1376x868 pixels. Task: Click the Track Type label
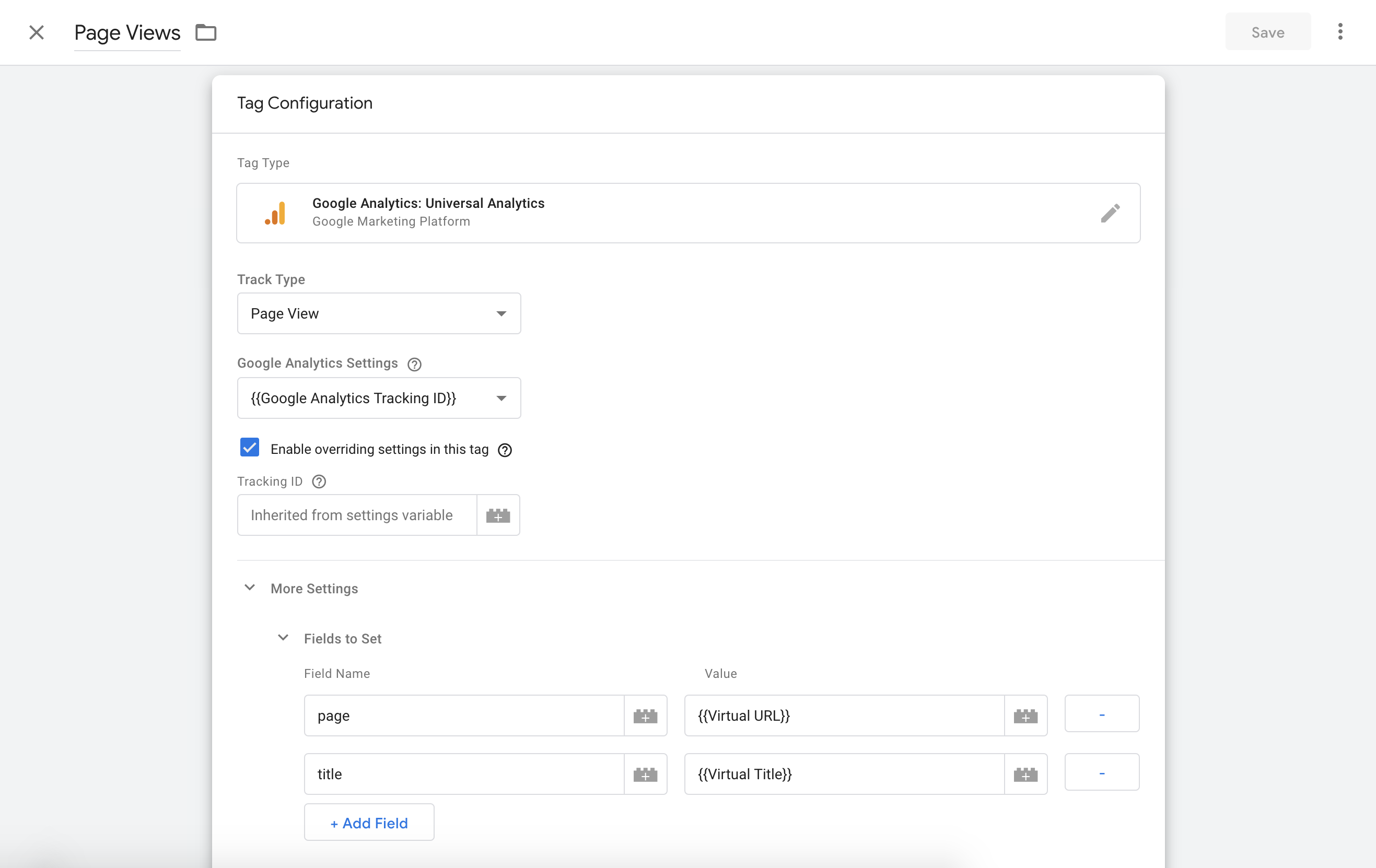(271, 279)
